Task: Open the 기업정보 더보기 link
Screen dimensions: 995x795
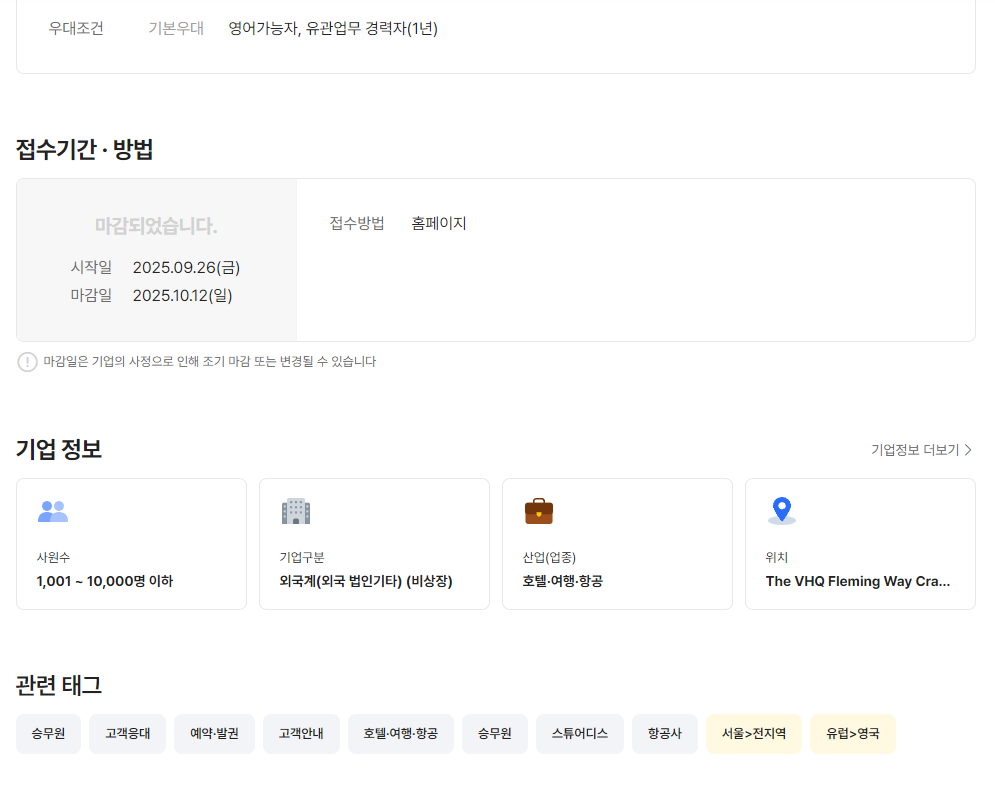Action: [x=921, y=450]
